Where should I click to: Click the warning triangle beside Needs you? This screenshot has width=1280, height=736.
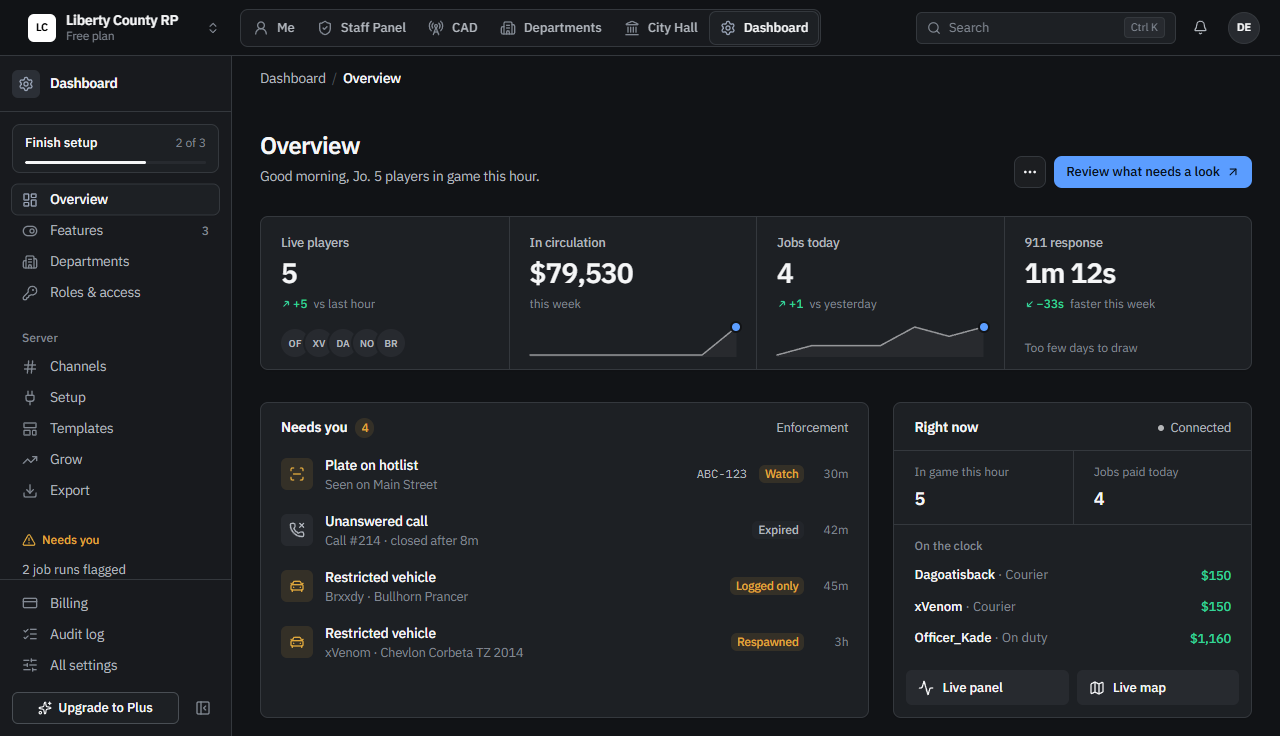(29, 540)
